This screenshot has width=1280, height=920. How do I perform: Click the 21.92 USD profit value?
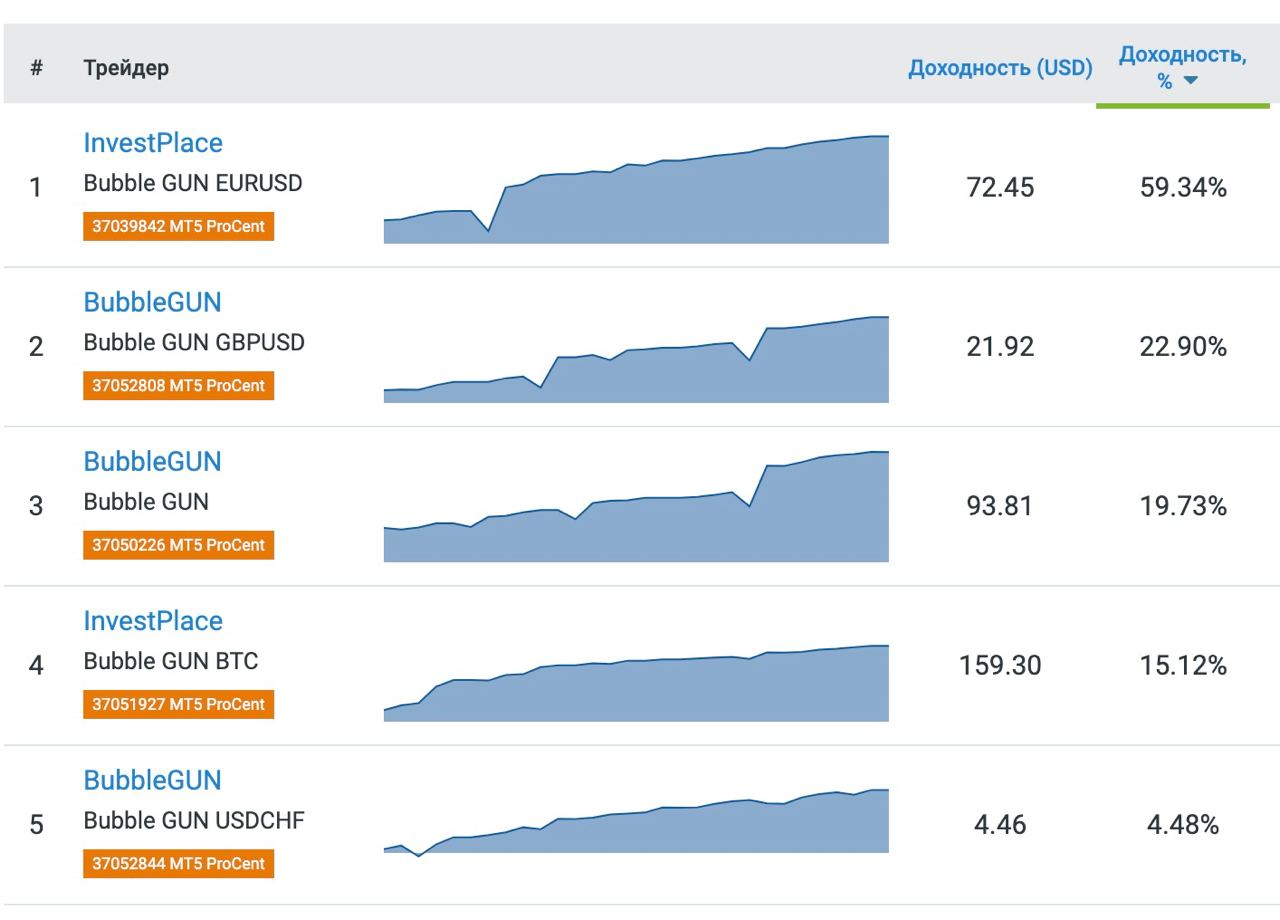pos(1000,347)
